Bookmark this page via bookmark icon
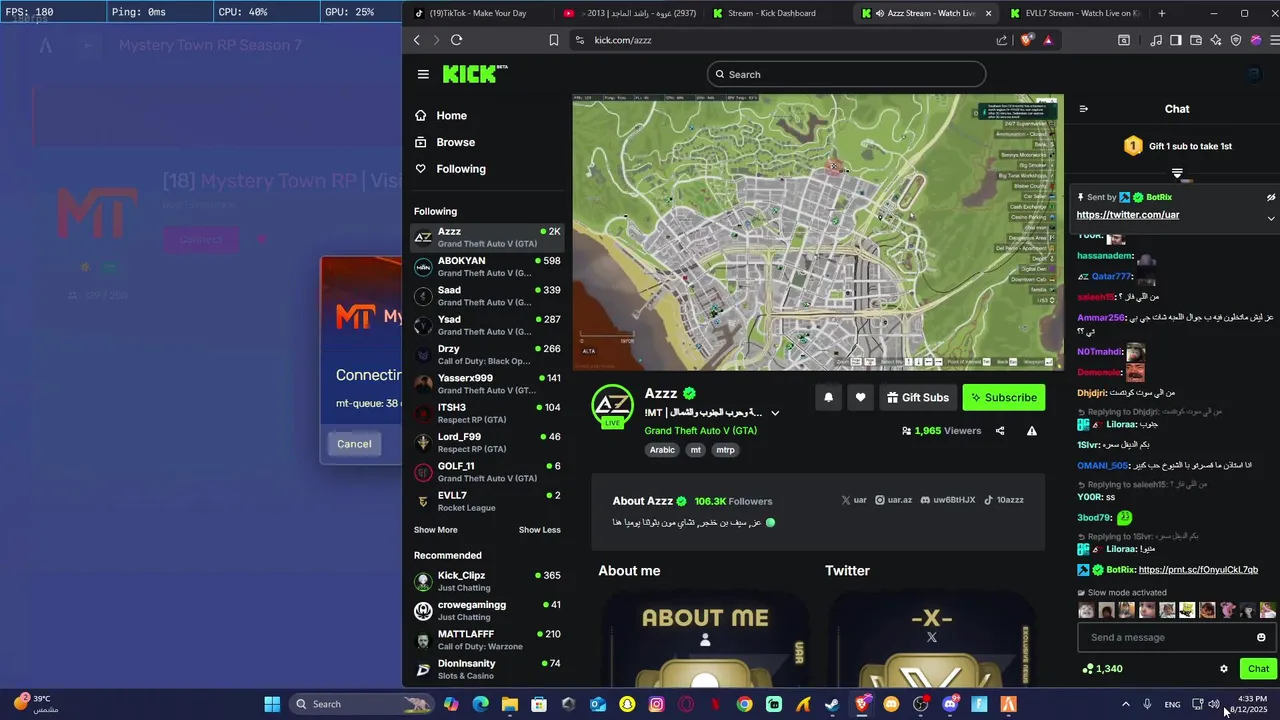 coord(553,40)
